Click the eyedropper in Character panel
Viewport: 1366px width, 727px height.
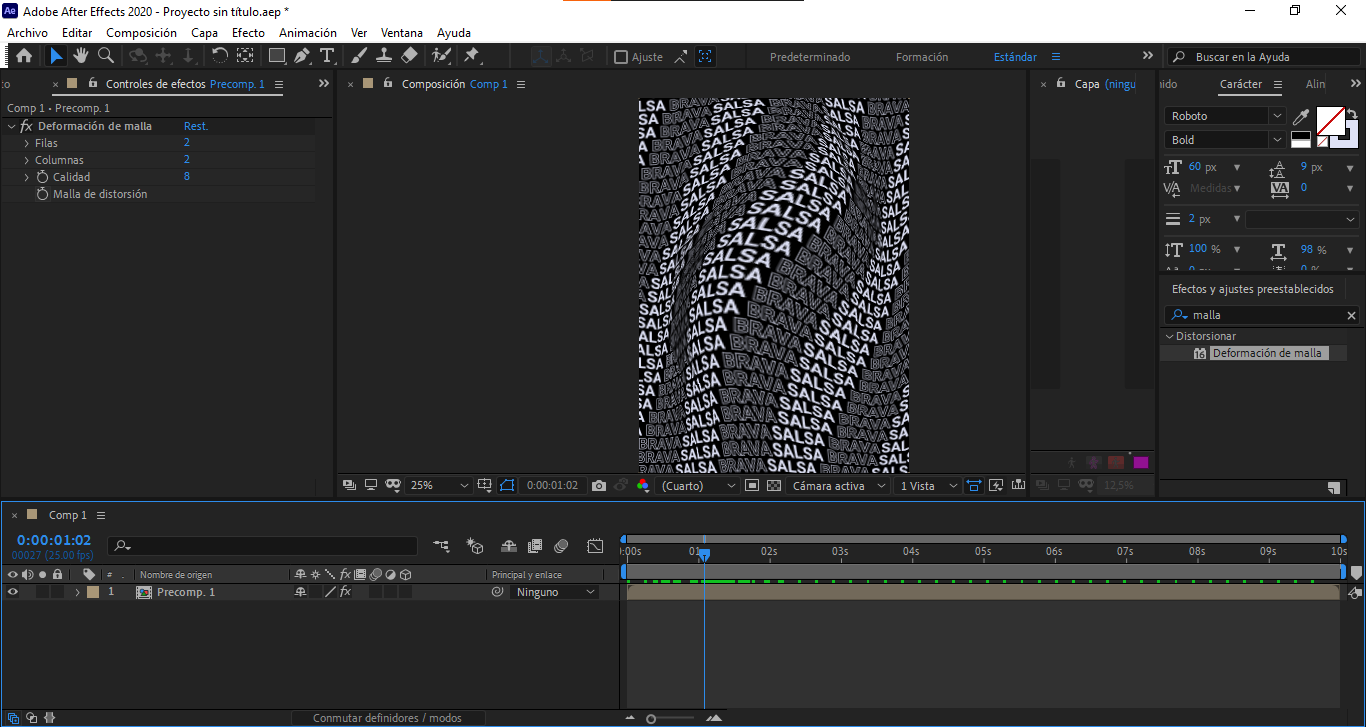coord(1301,117)
